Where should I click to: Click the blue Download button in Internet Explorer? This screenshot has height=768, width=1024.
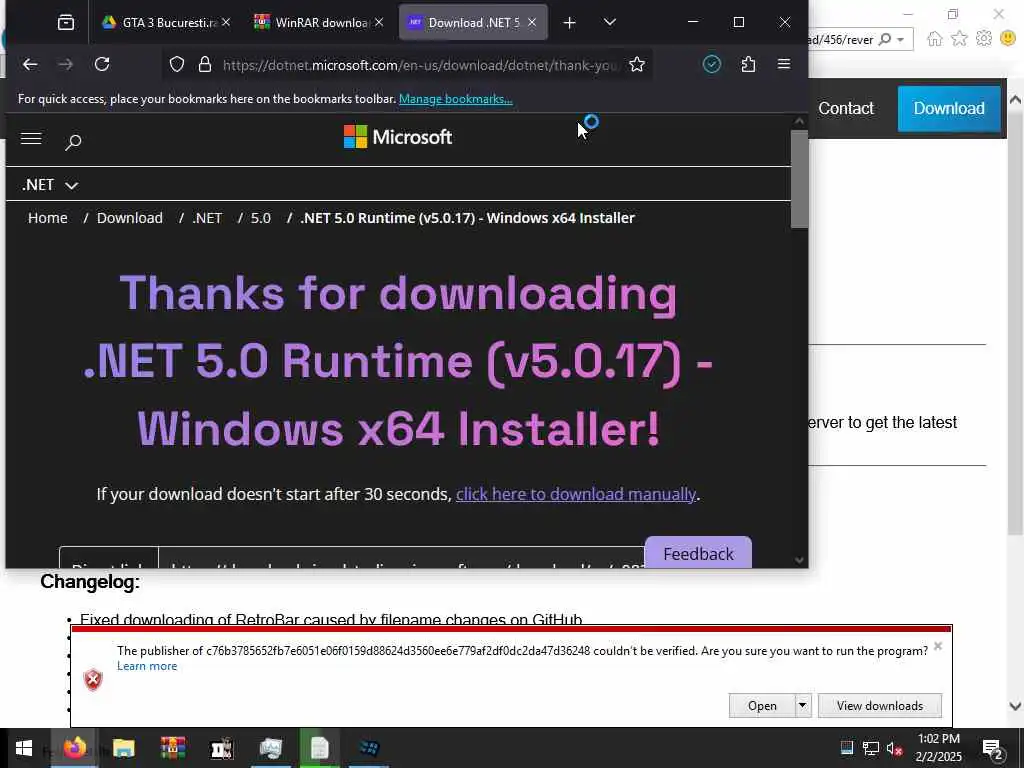click(949, 108)
